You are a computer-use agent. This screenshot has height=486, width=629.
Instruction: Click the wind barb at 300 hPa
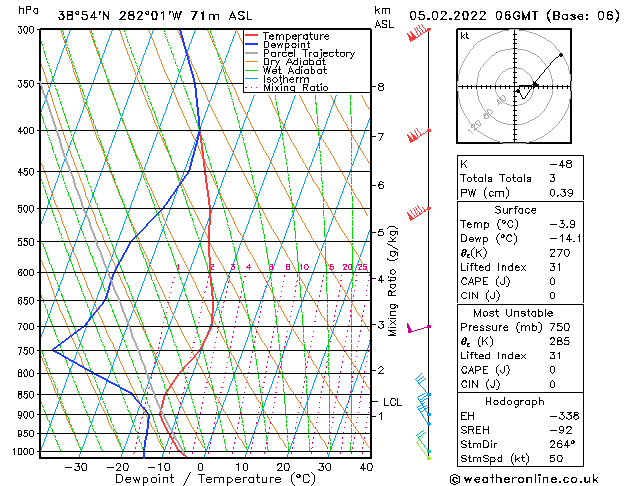[x=419, y=33]
